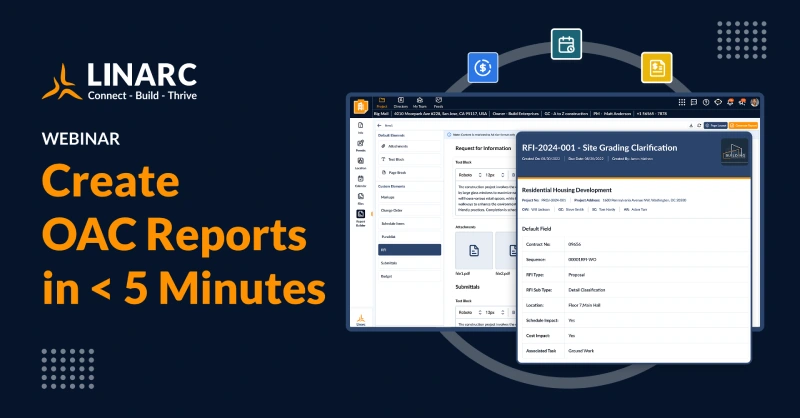Image resolution: width=800 pixels, height=418 pixels.
Task: Click the eye icon in top bar
Action: click(718, 102)
